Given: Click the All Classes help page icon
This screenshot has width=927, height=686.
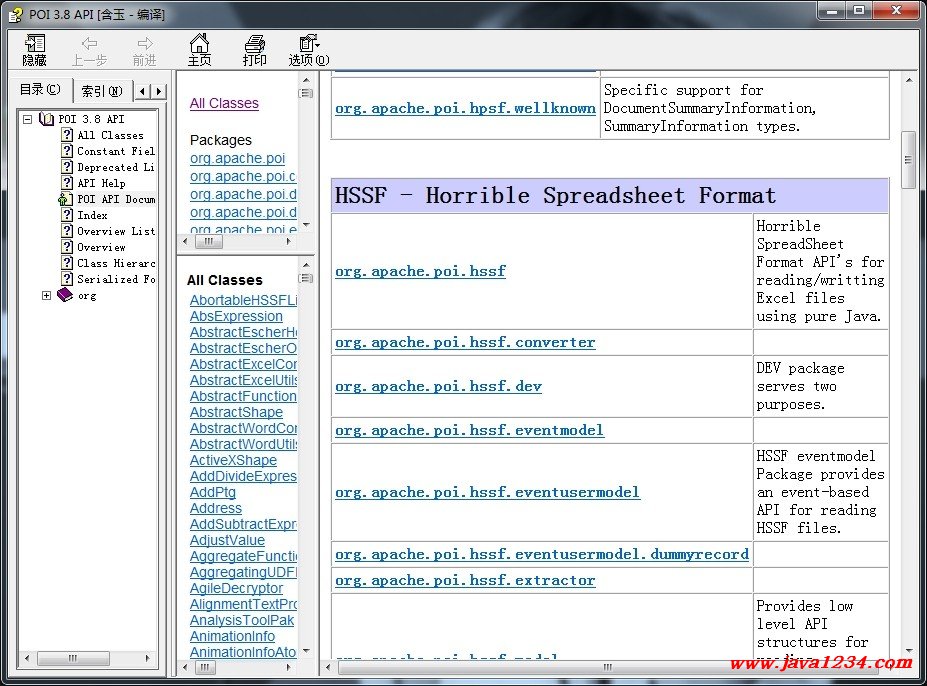Looking at the screenshot, I should [x=67, y=135].
